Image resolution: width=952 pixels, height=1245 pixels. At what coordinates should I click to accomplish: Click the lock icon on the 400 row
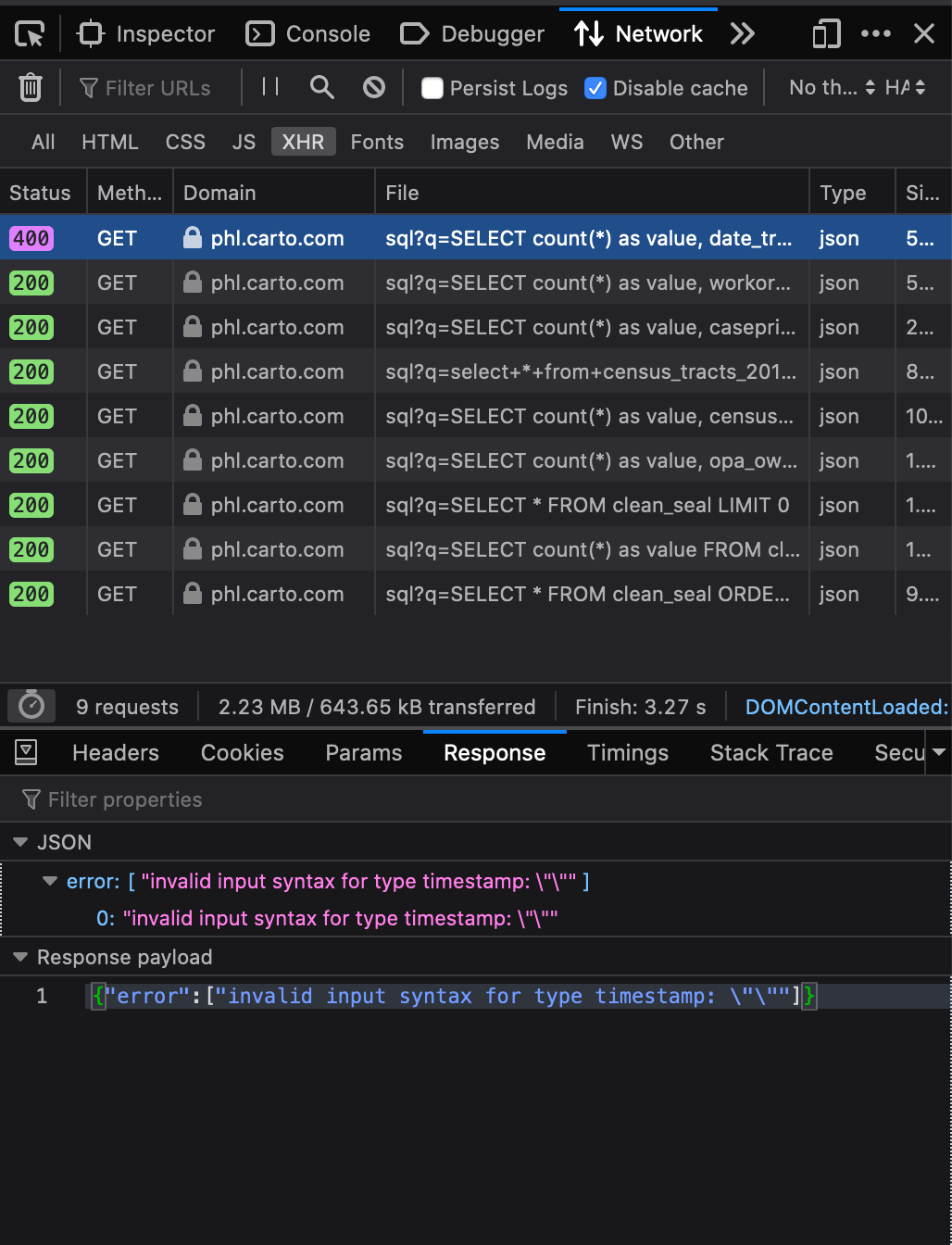click(x=193, y=238)
